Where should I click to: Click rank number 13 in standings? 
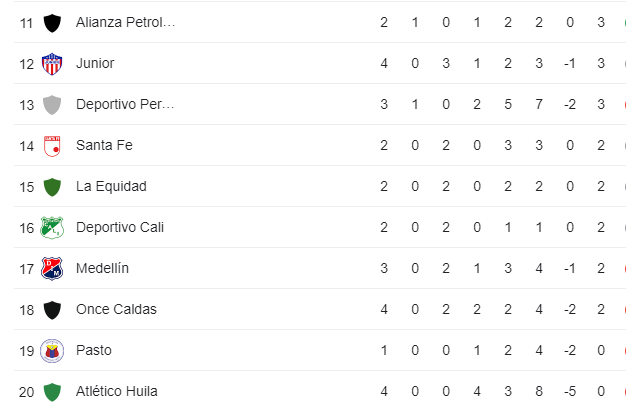[x=27, y=105]
